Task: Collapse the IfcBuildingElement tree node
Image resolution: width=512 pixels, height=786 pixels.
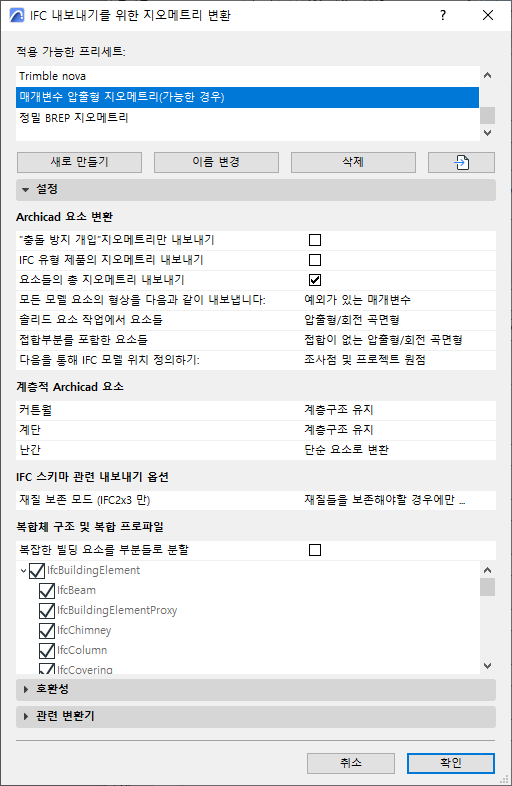Action: pyautogui.click(x=23, y=570)
